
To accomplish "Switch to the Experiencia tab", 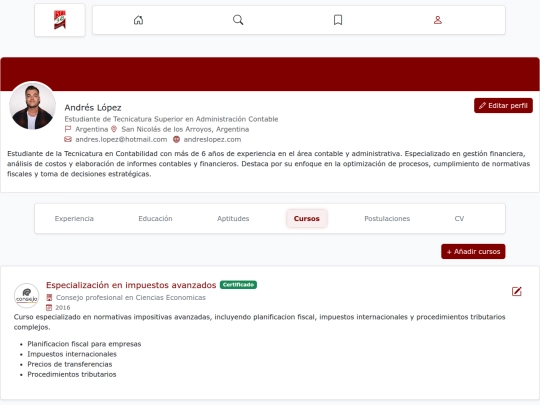I will (74, 218).
